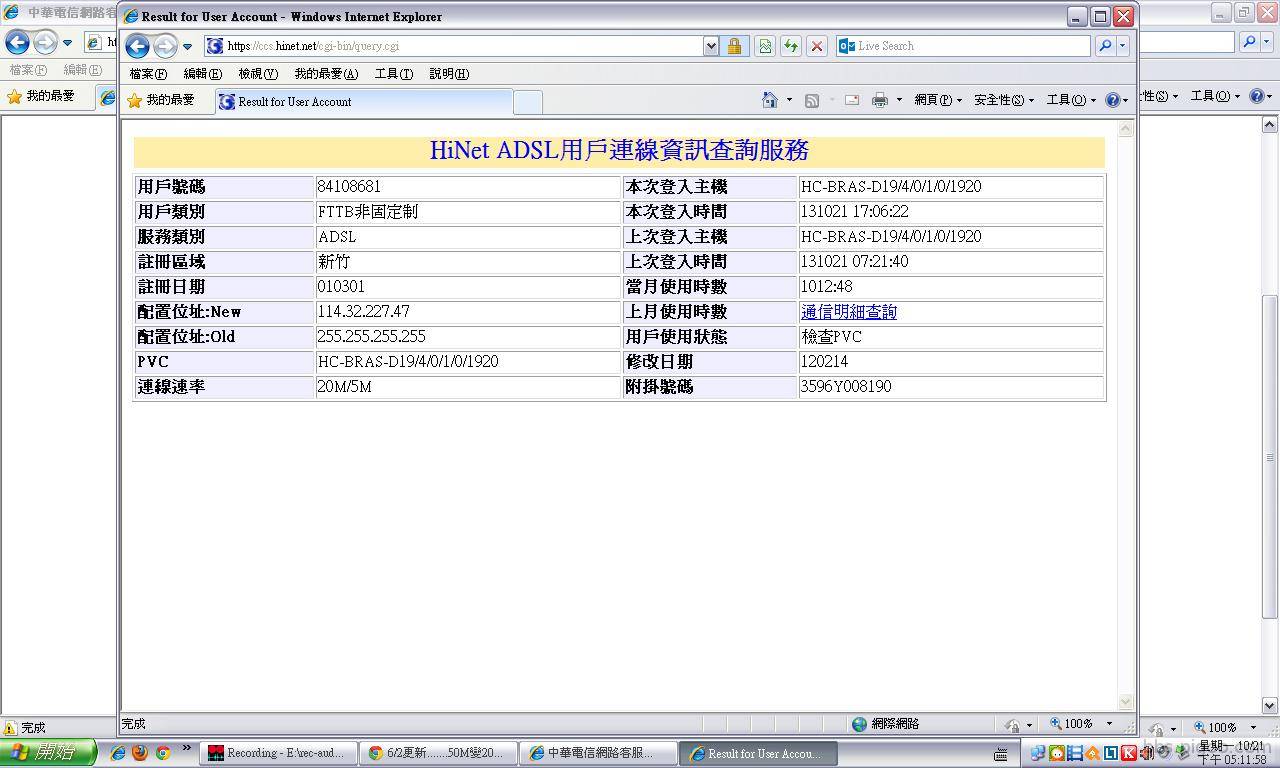Click the Windows 開始 Start button
Image resolution: width=1280 pixels, height=768 pixels.
coord(48,753)
